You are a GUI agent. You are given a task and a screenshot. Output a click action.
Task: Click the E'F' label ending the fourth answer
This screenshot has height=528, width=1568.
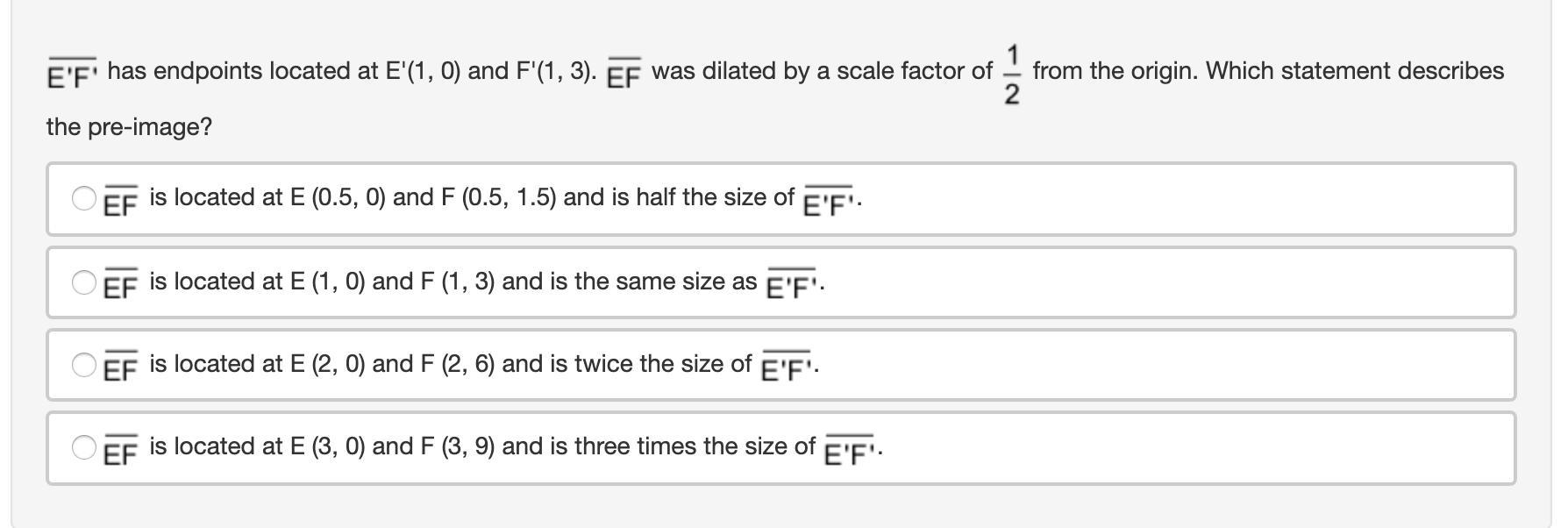pos(850,453)
